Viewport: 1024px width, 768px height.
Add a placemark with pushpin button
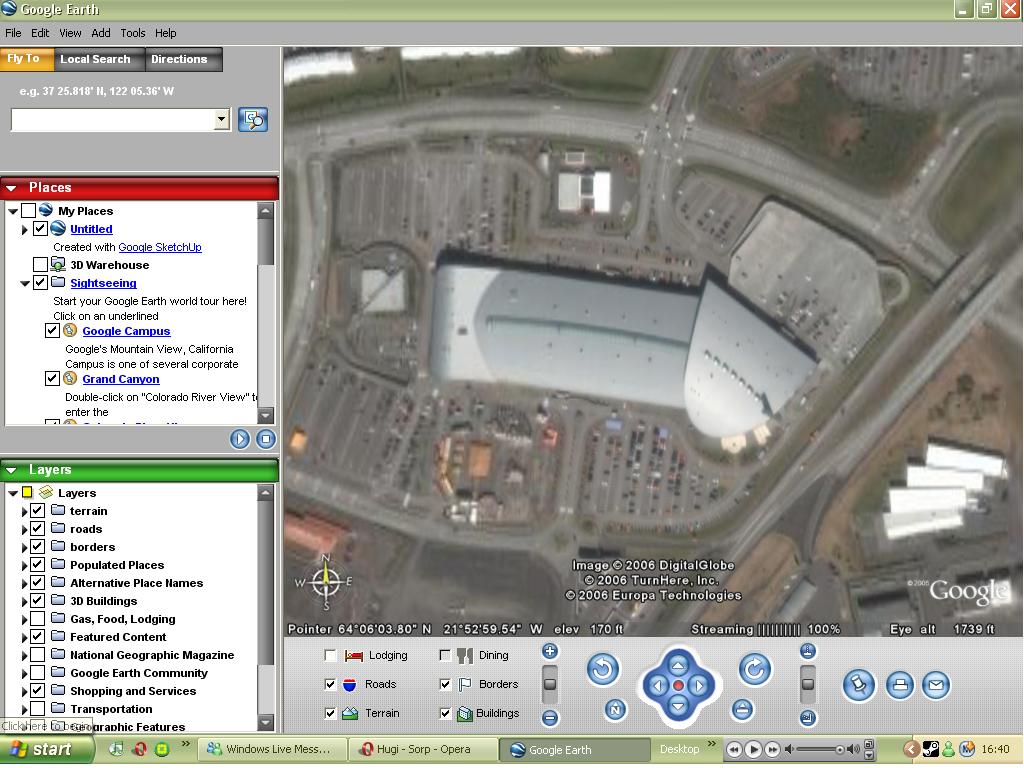(x=858, y=685)
